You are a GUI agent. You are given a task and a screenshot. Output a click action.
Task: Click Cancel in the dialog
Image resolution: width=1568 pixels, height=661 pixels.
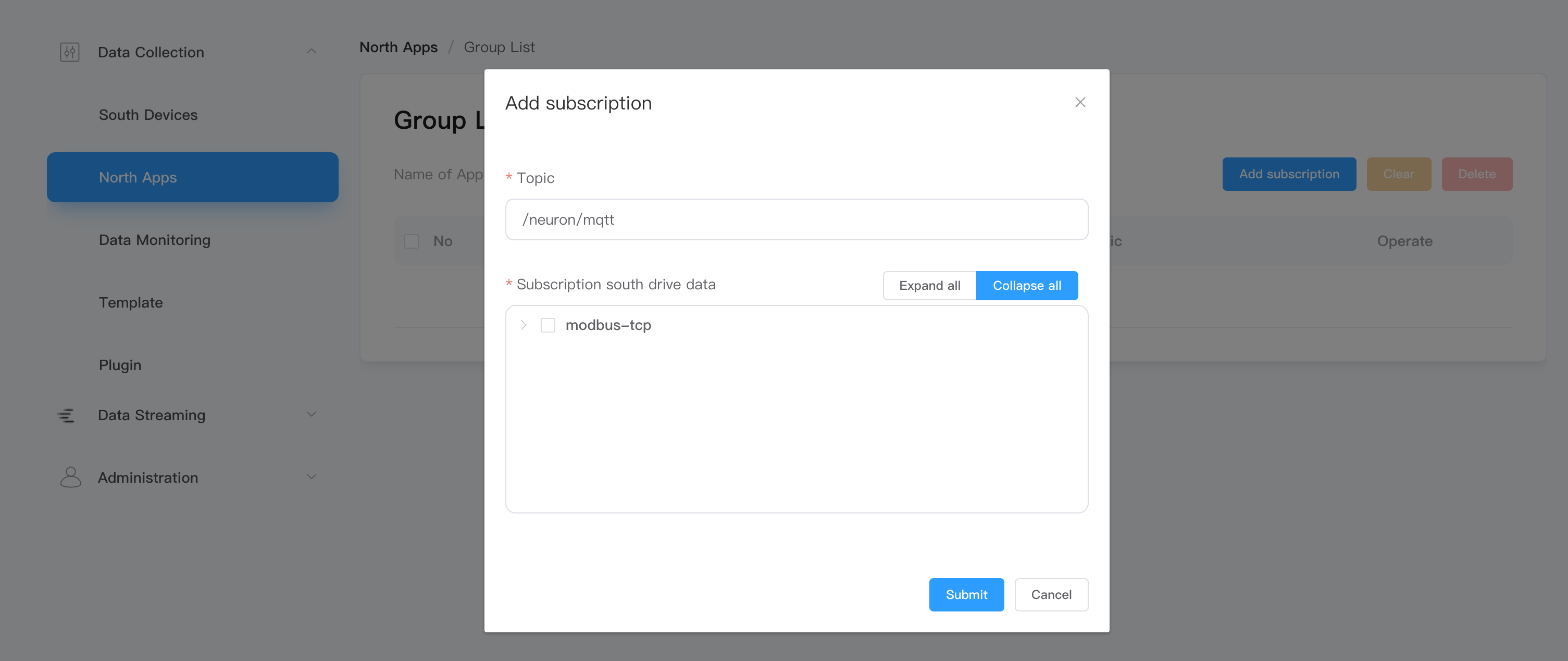(1051, 595)
